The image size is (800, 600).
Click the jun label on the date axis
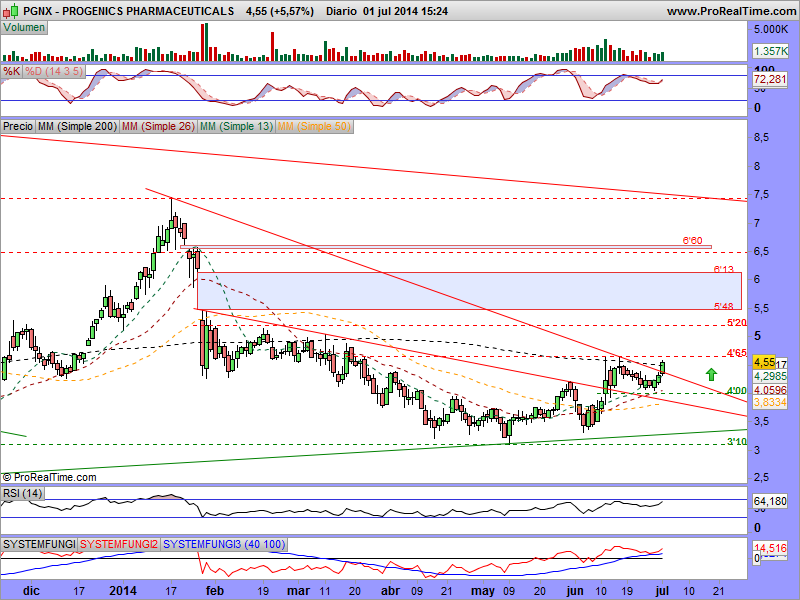pyautogui.click(x=574, y=591)
